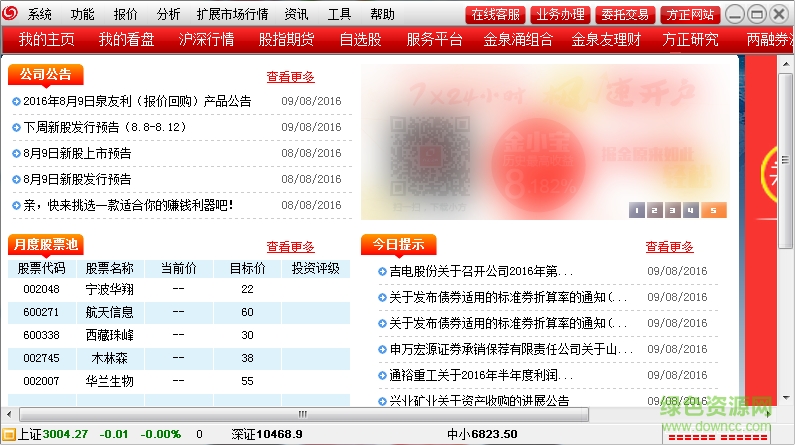Select stock 木林森

[x=110, y=358]
